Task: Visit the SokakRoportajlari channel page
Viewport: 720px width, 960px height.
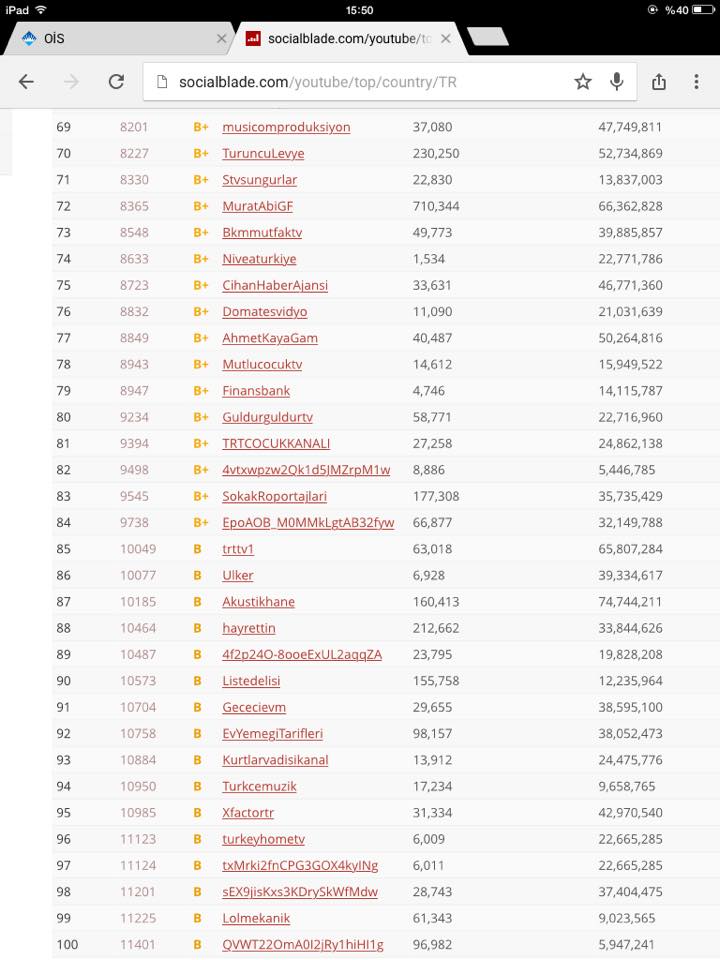Action: (274, 497)
